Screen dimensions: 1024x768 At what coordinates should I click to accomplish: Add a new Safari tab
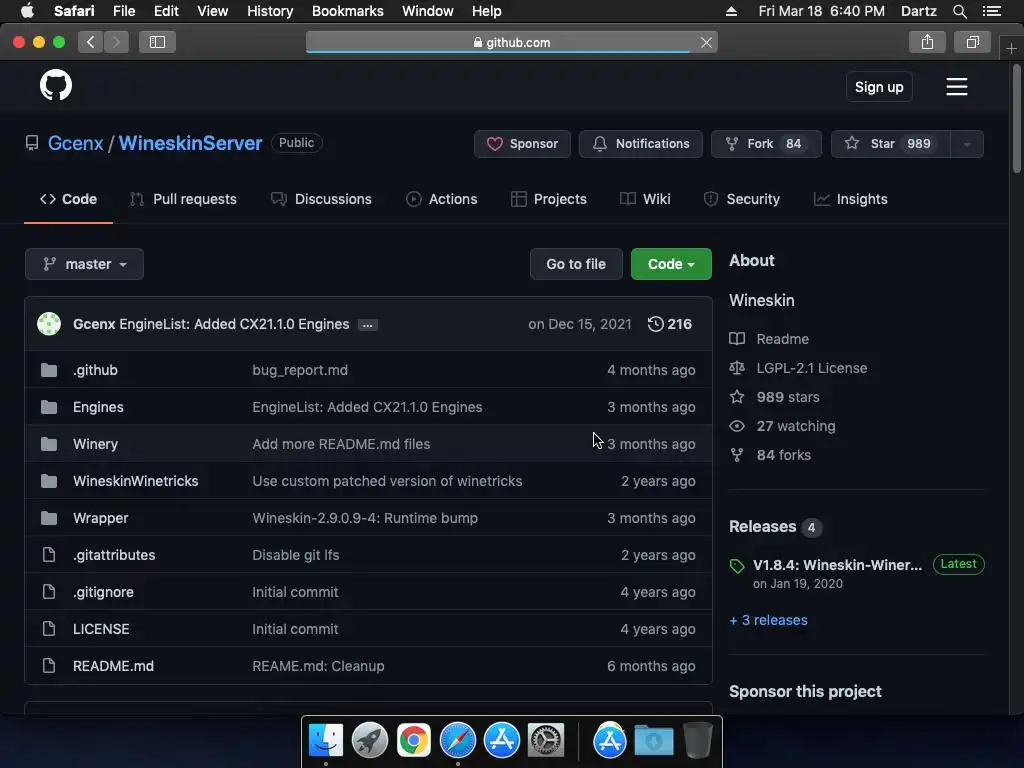coord(1011,48)
